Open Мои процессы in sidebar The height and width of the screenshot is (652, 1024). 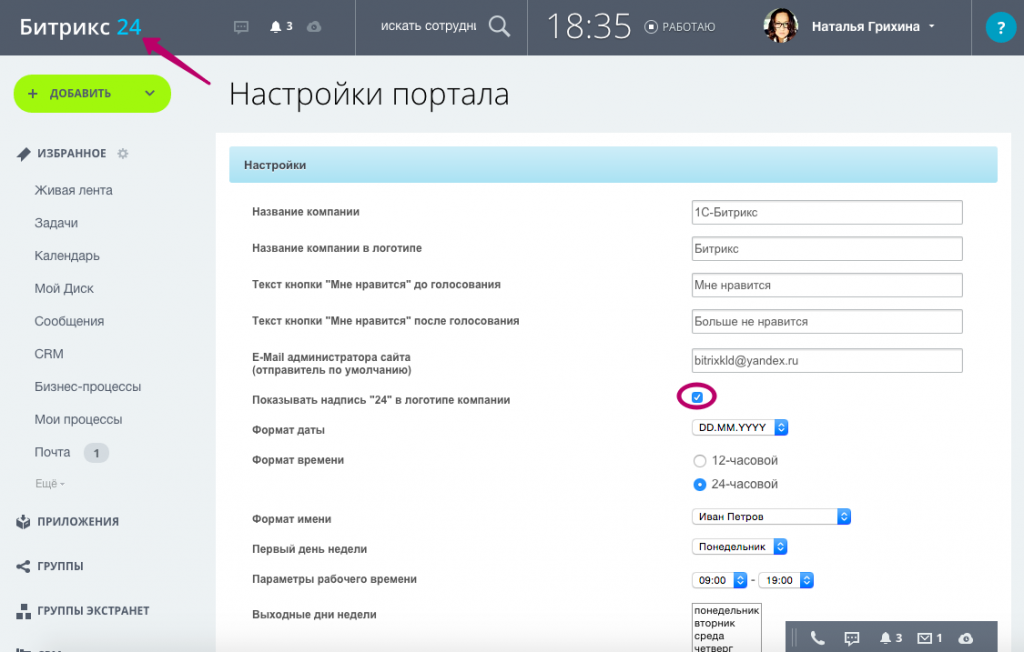[78, 419]
